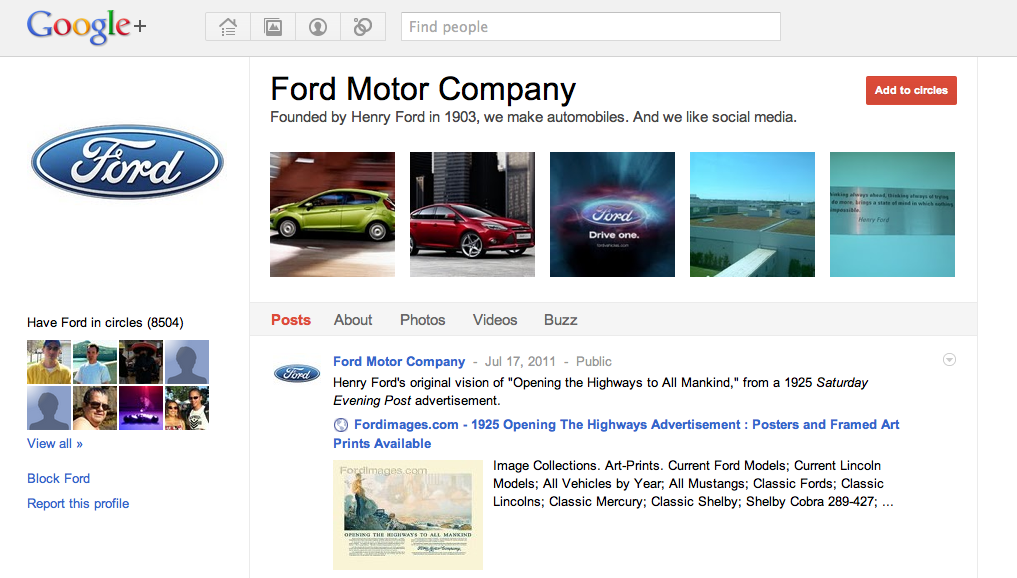
Task: Open the Photos icon in top bar
Action: 273,27
